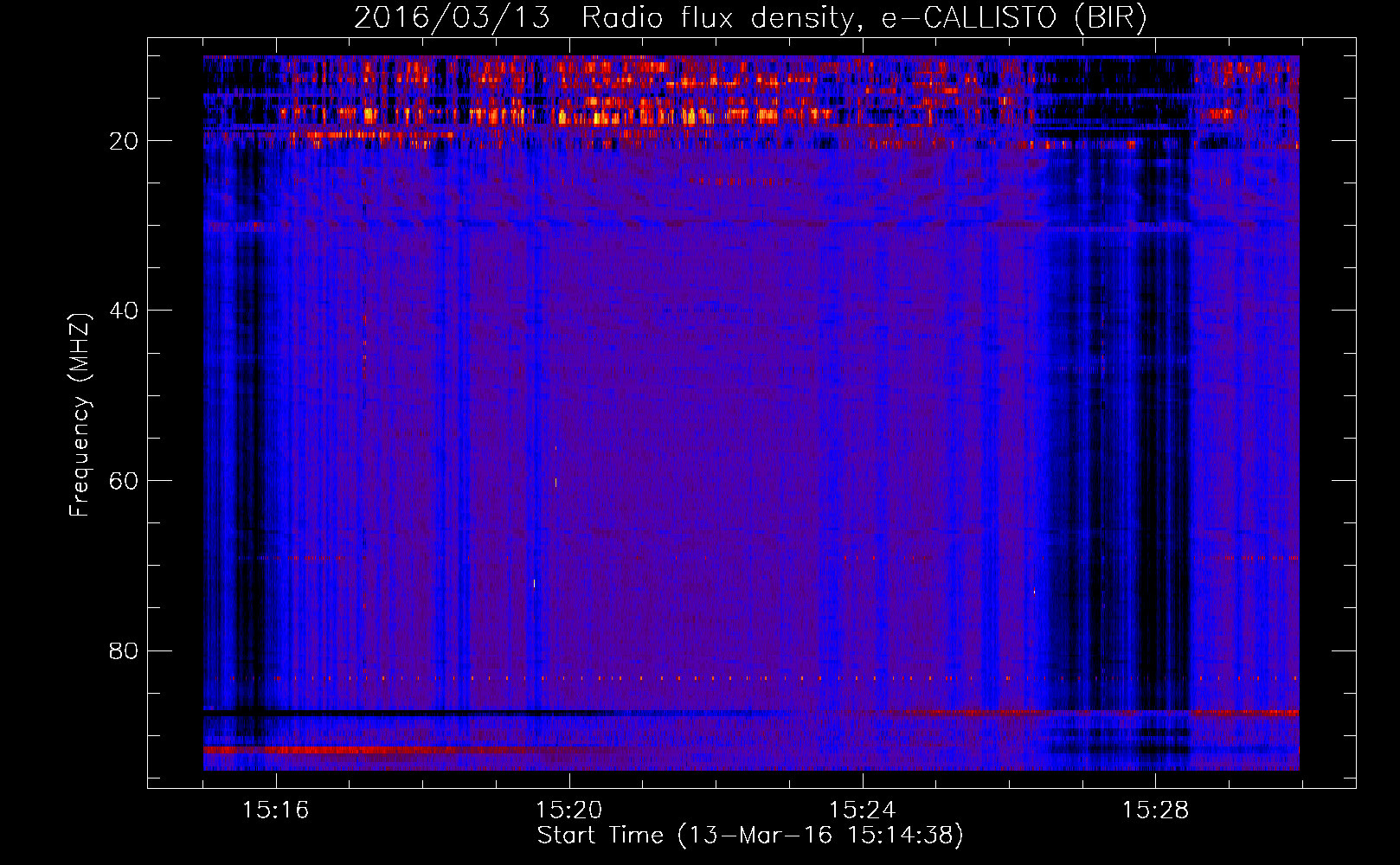Screen dimensions: 1400x865
Task: Click the plot title 'Radio flux density, e-CALLISTO (BIR)'
Action: pos(864,18)
